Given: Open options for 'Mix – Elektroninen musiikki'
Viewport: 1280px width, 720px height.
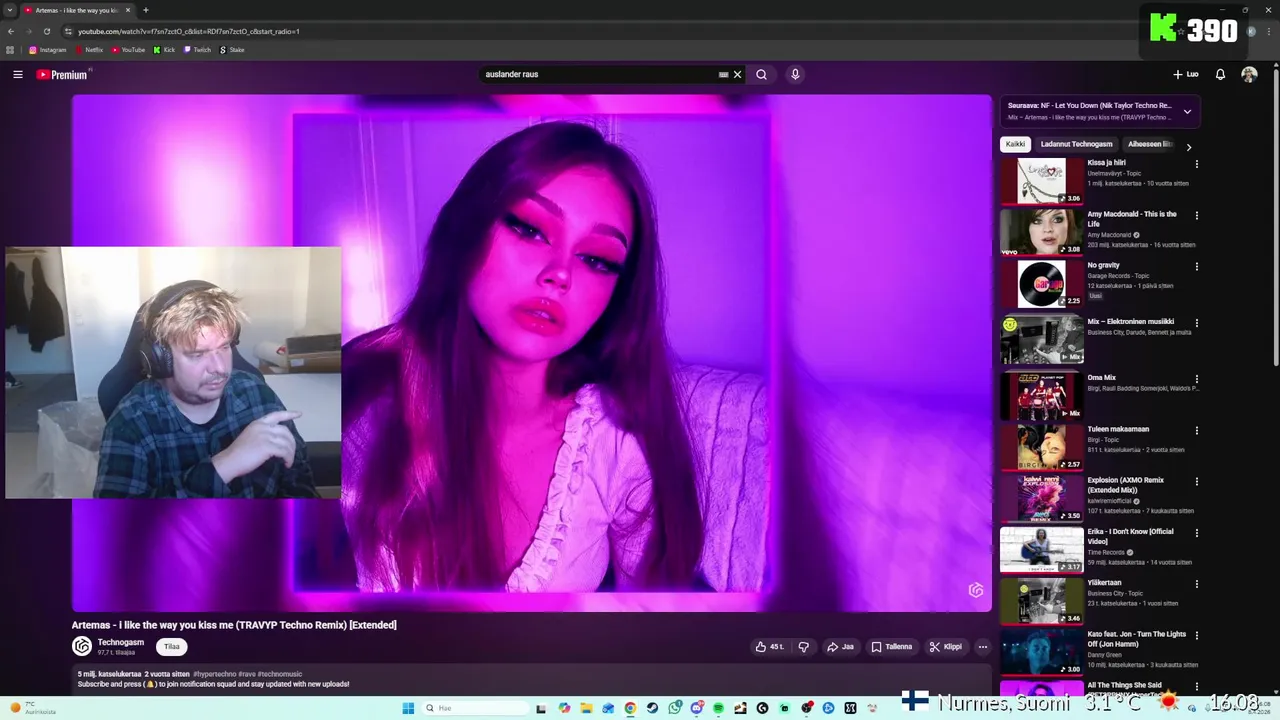Looking at the screenshot, I should (x=1196, y=323).
